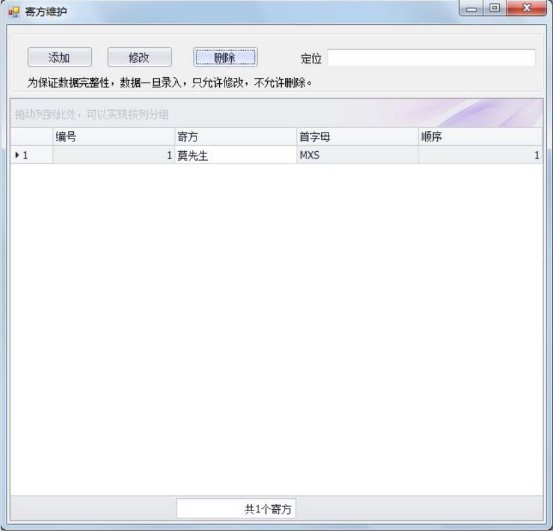Viewport: 553px width, 531px height.
Task: Sort by the 首字母 column header
Action: 357,137
